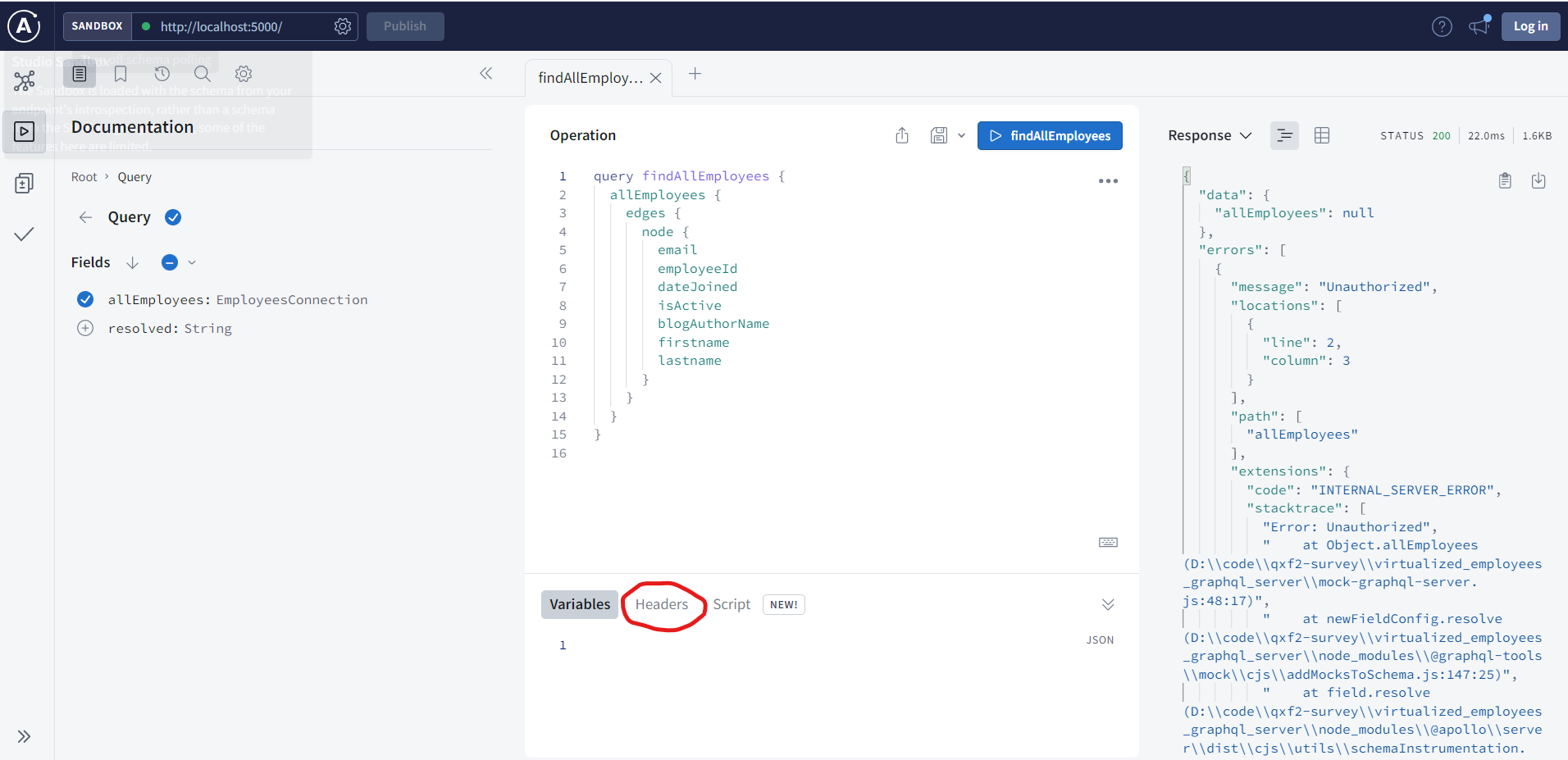
Task: Download the query response
Action: pyautogui.click(x=1539, y=180)
